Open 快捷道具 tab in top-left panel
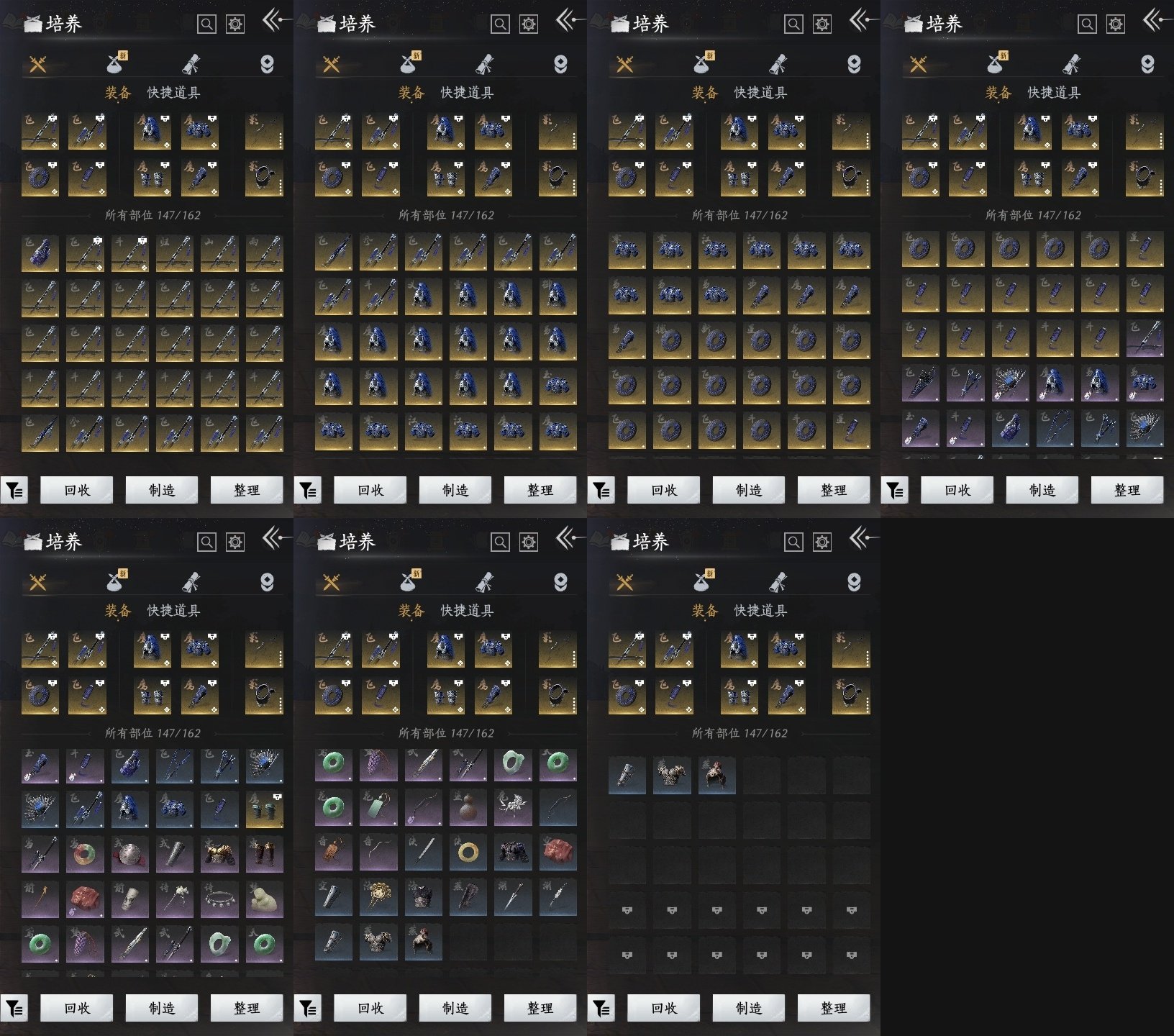 [x=173, y=93]
